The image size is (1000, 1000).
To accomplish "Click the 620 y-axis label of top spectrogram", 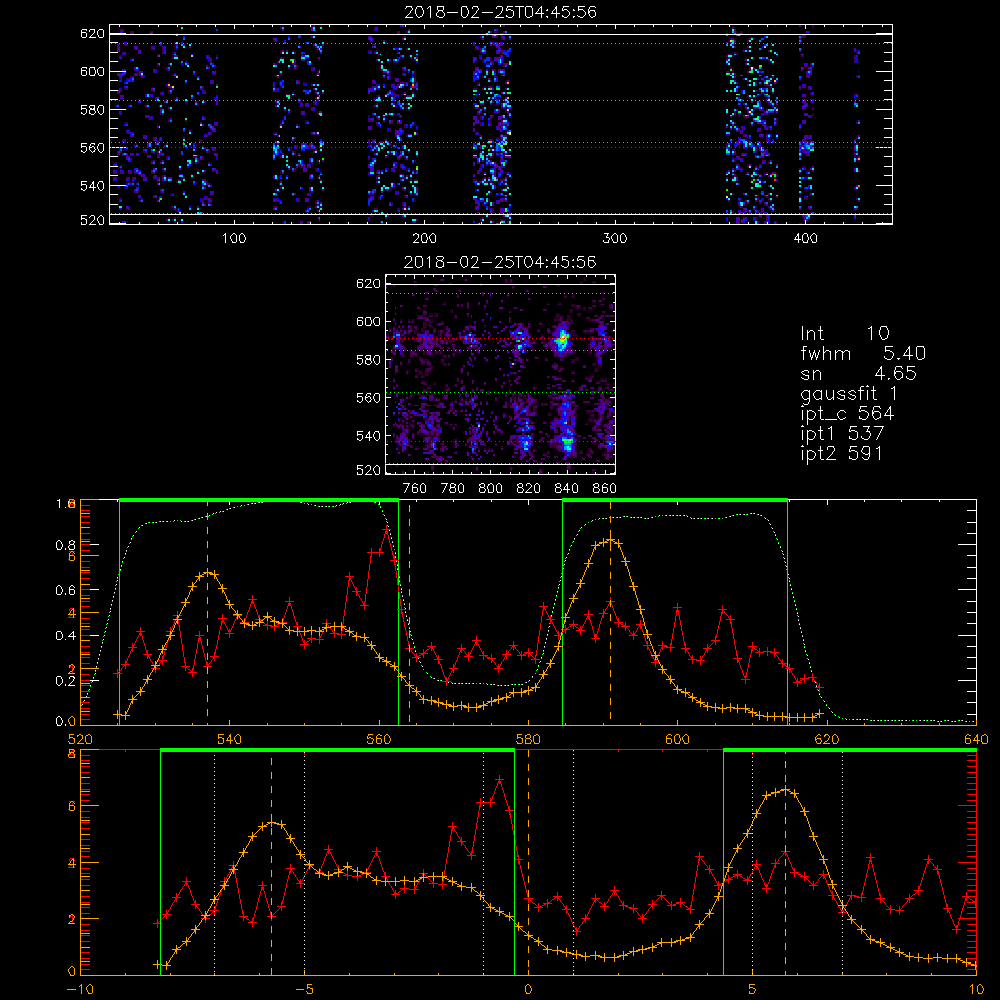I will [92, 33].
